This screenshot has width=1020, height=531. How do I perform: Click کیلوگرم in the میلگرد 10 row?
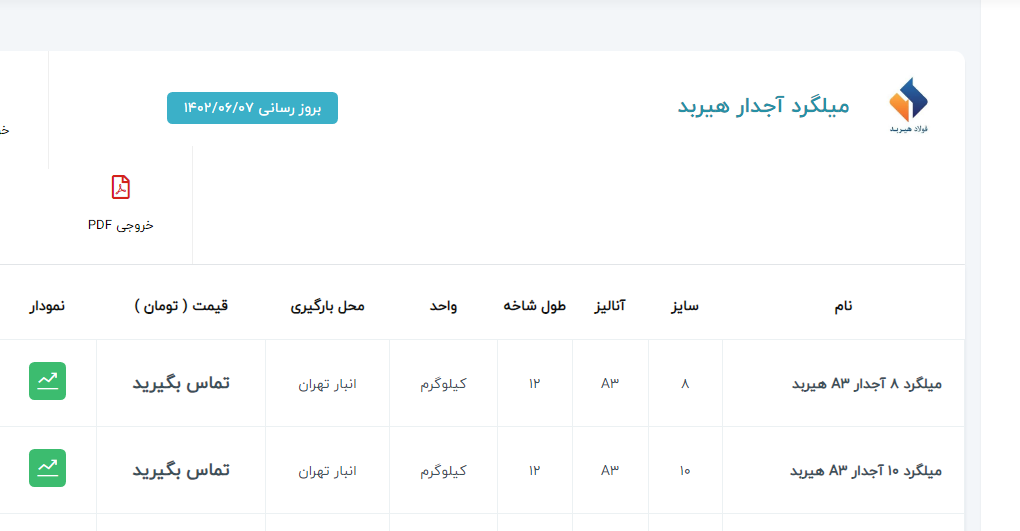coord(443,470)
